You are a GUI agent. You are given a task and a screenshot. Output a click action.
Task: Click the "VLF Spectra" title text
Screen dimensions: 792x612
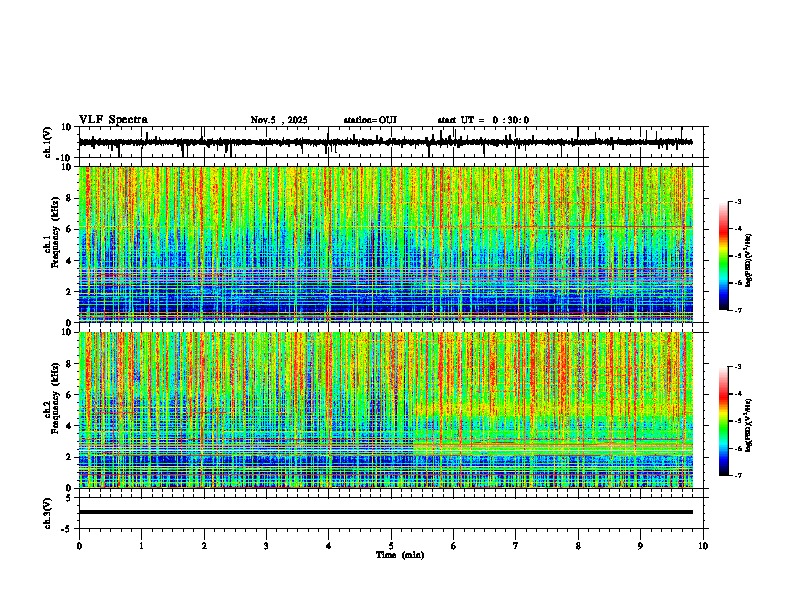point(113,120)
